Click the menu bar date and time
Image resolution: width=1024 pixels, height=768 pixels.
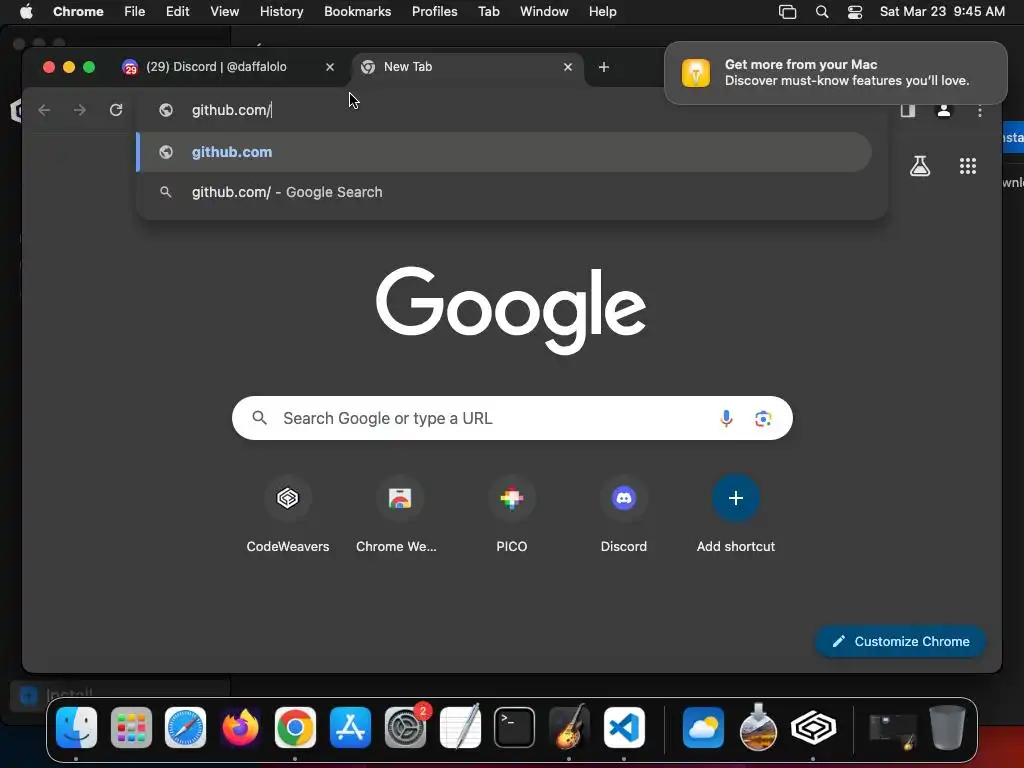pos(942,12)
